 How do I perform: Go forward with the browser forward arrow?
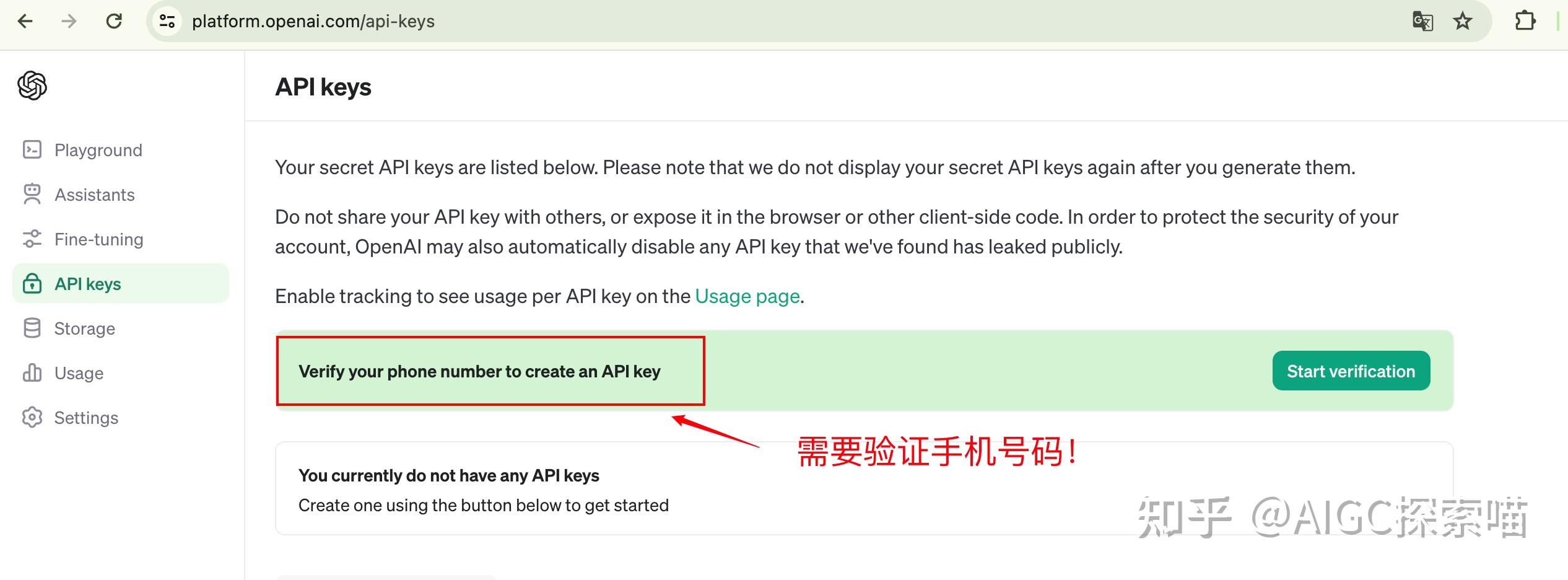(69, 21)
